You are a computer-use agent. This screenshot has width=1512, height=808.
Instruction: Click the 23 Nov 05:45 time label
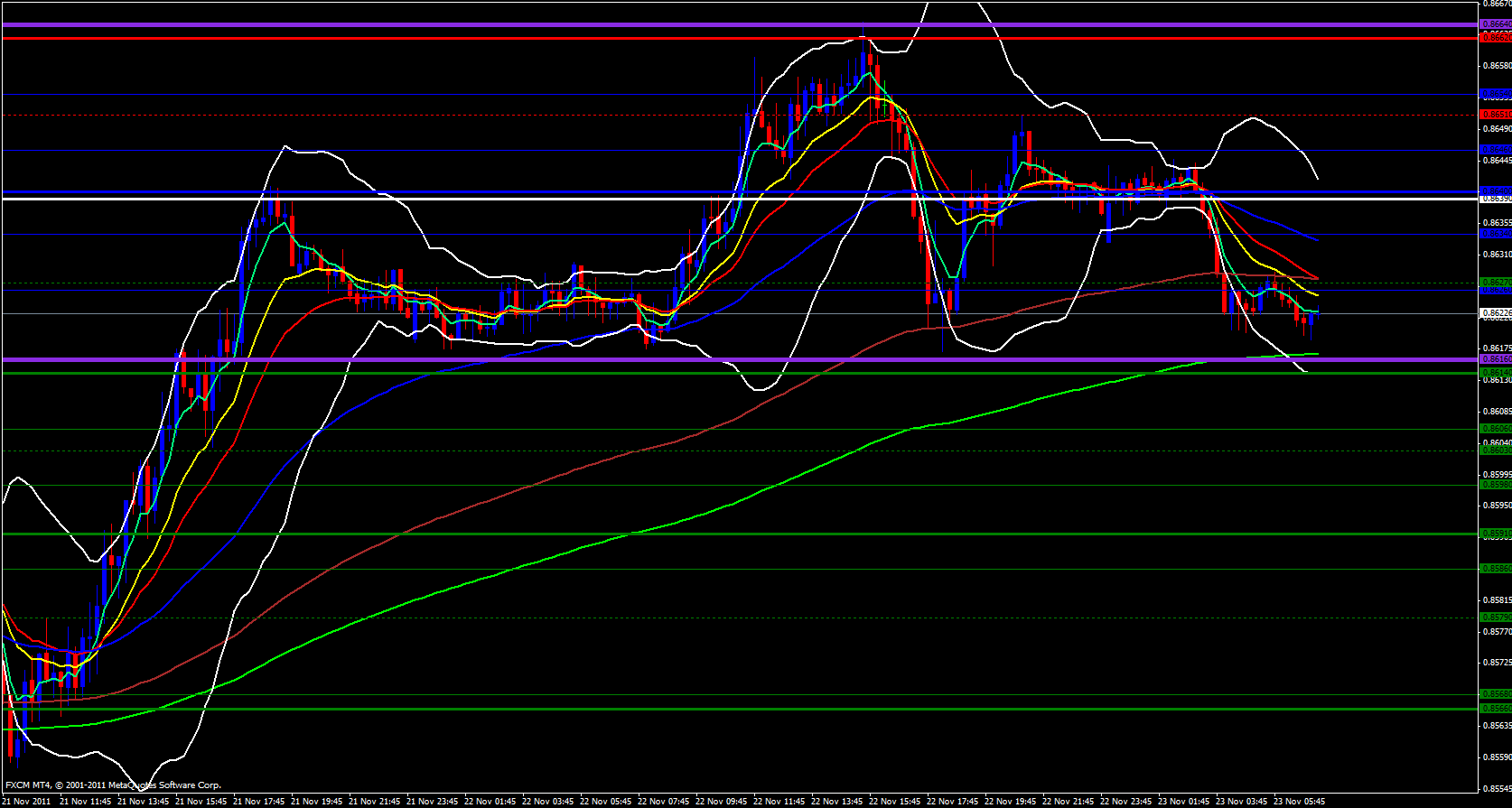point(1299,801)
